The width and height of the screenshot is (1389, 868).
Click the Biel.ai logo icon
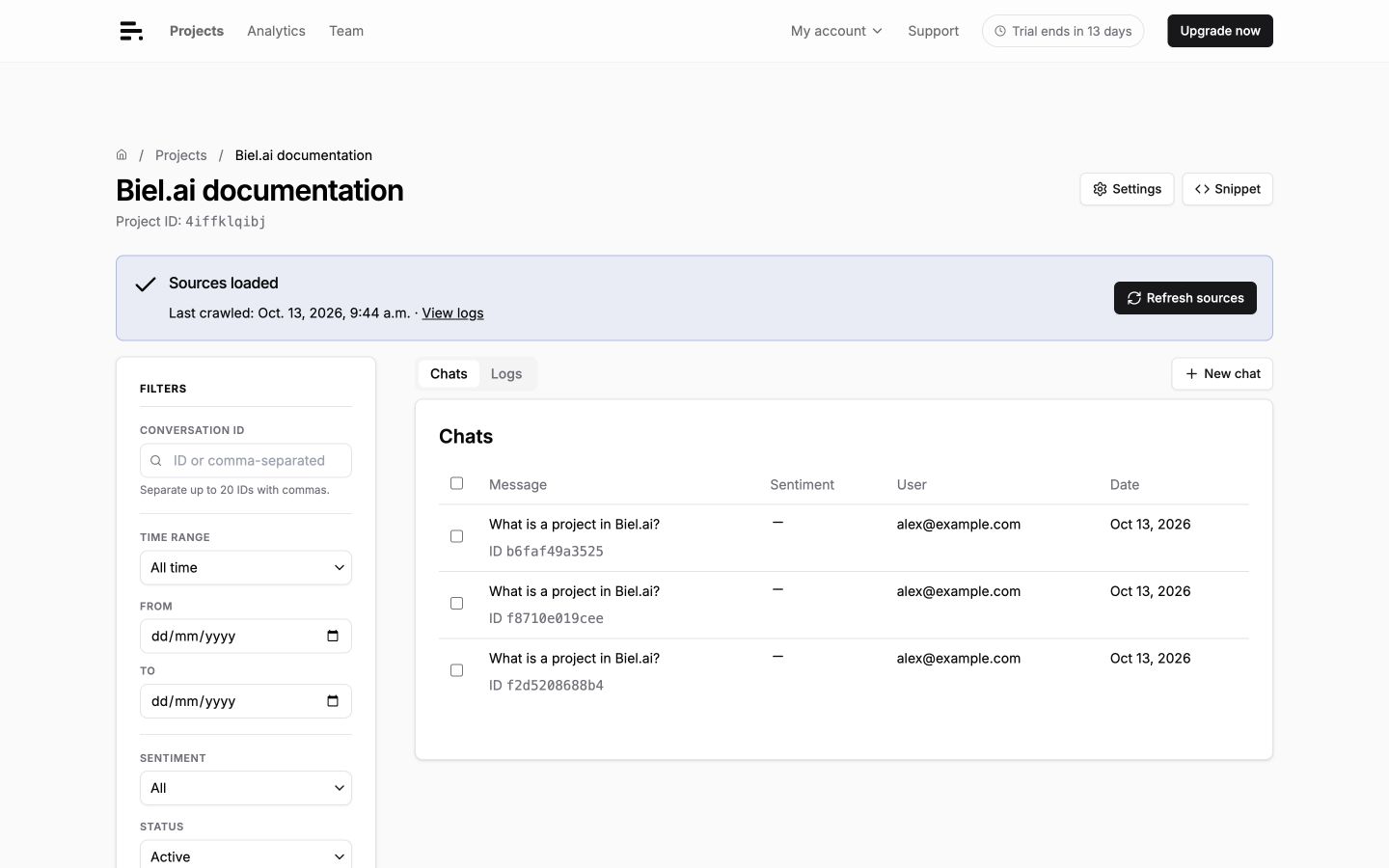tap(131, 31)
